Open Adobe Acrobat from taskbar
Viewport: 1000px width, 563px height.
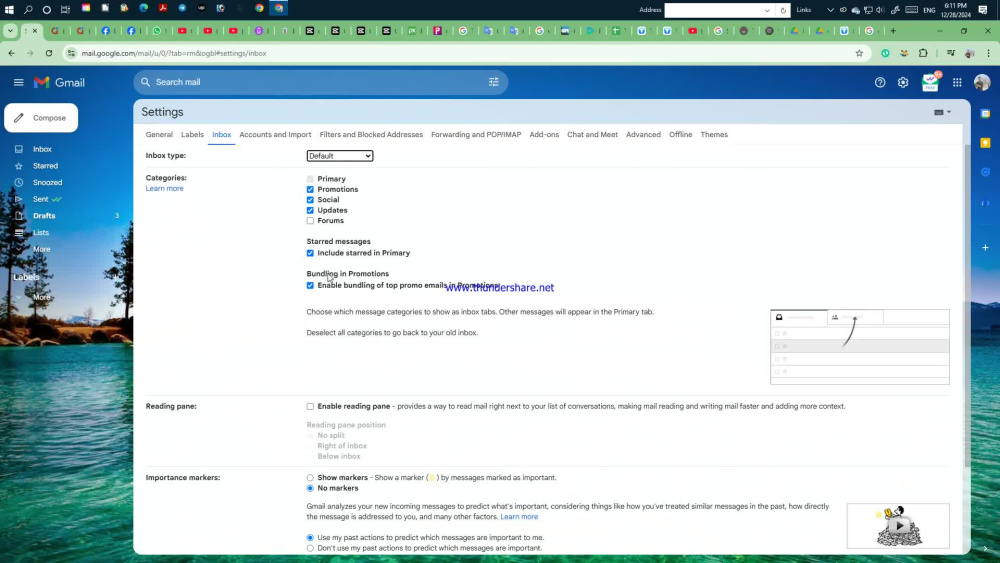coord(163,8)
